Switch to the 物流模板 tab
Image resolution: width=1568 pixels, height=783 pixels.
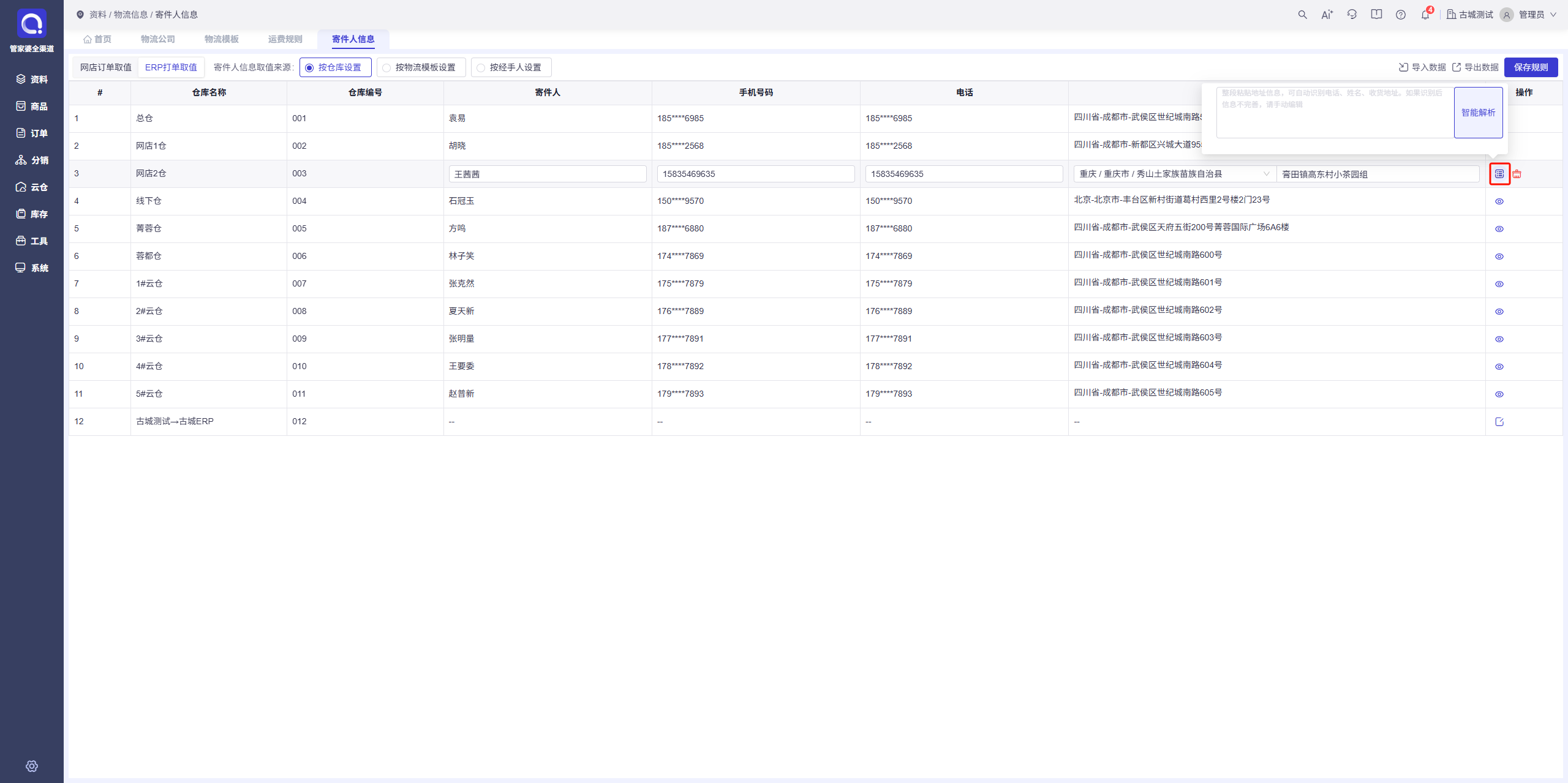point(222,39)
